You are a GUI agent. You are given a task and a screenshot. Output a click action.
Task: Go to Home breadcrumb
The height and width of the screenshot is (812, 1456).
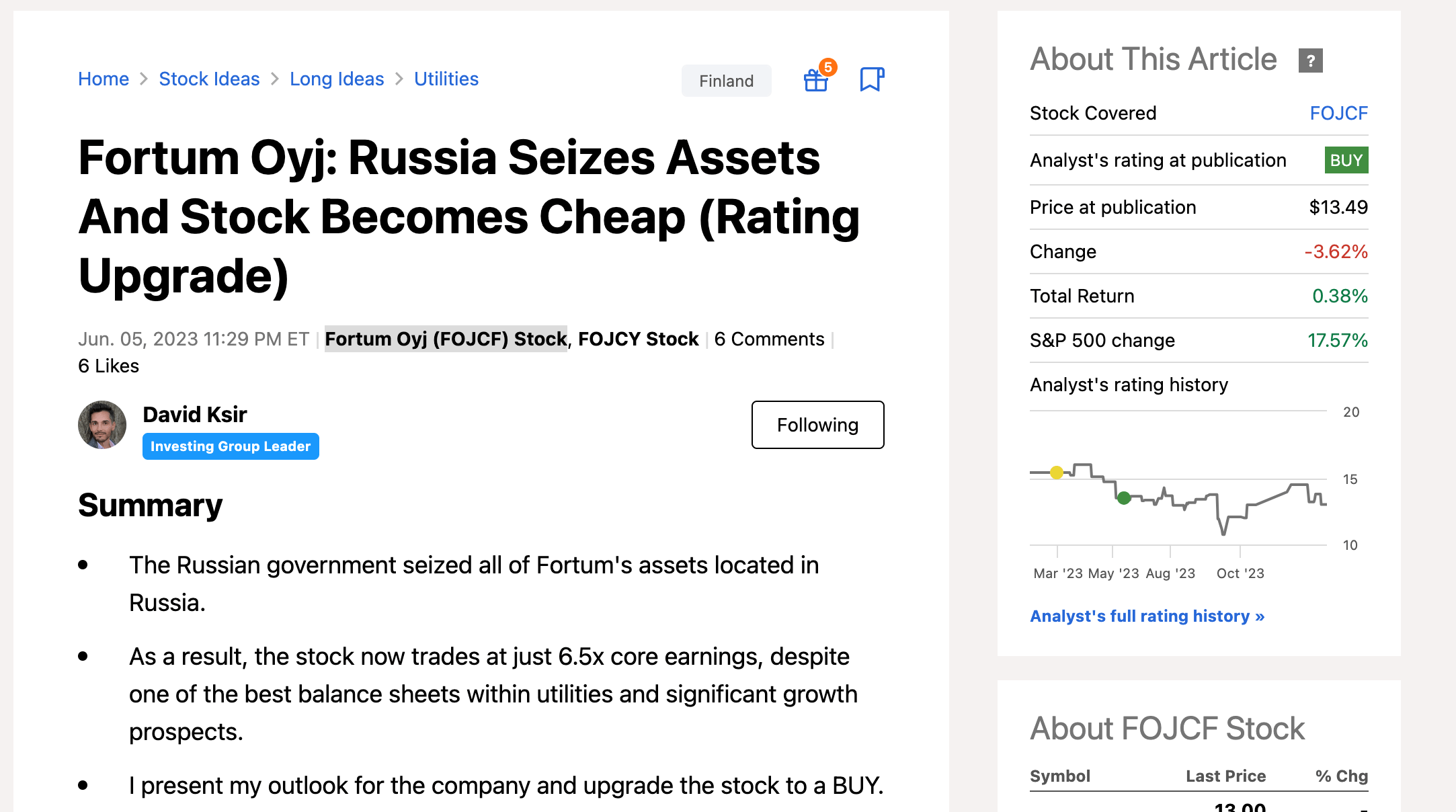click(104, 79)
